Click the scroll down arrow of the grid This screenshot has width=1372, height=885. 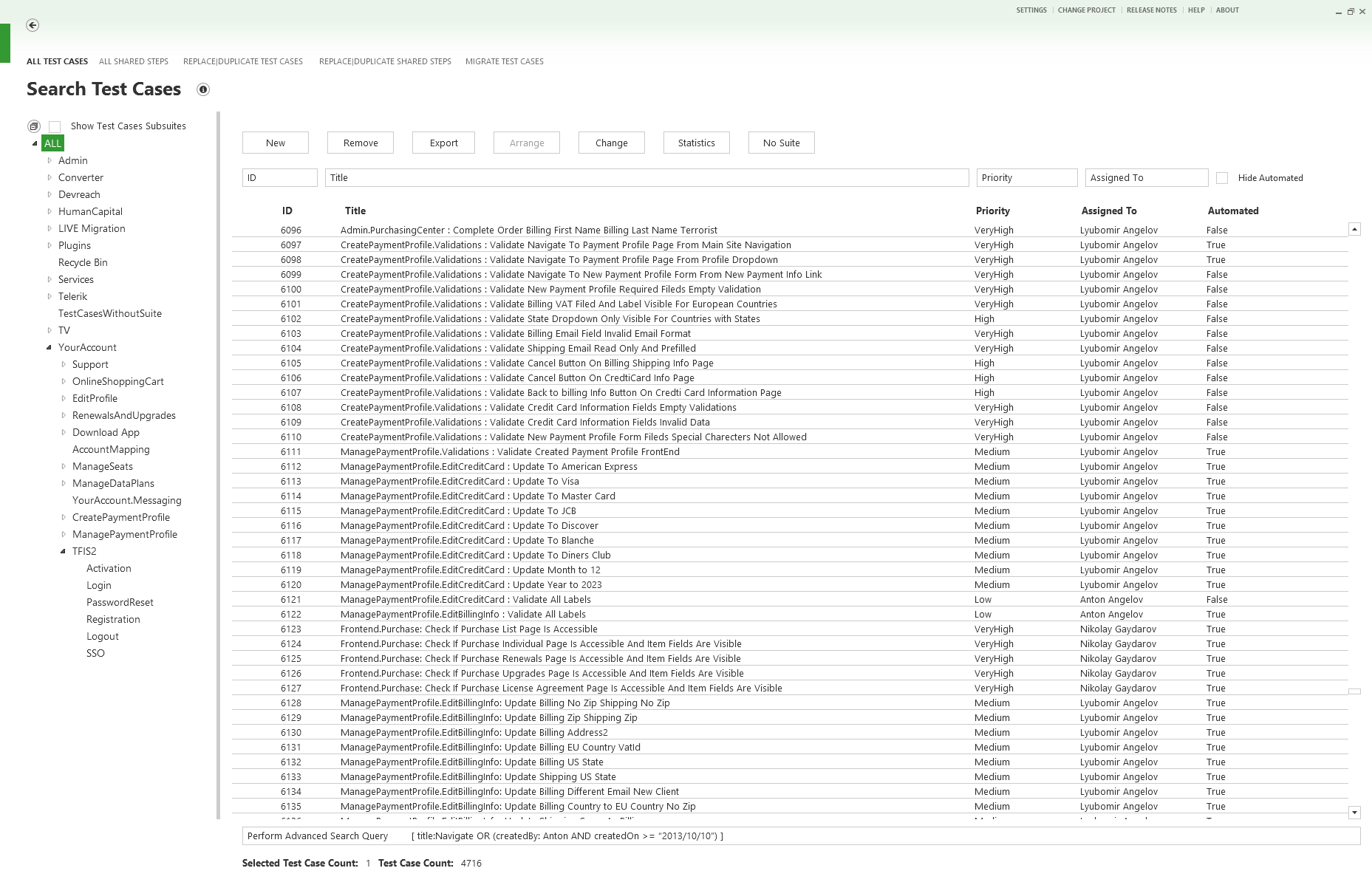pos(1354,813)
